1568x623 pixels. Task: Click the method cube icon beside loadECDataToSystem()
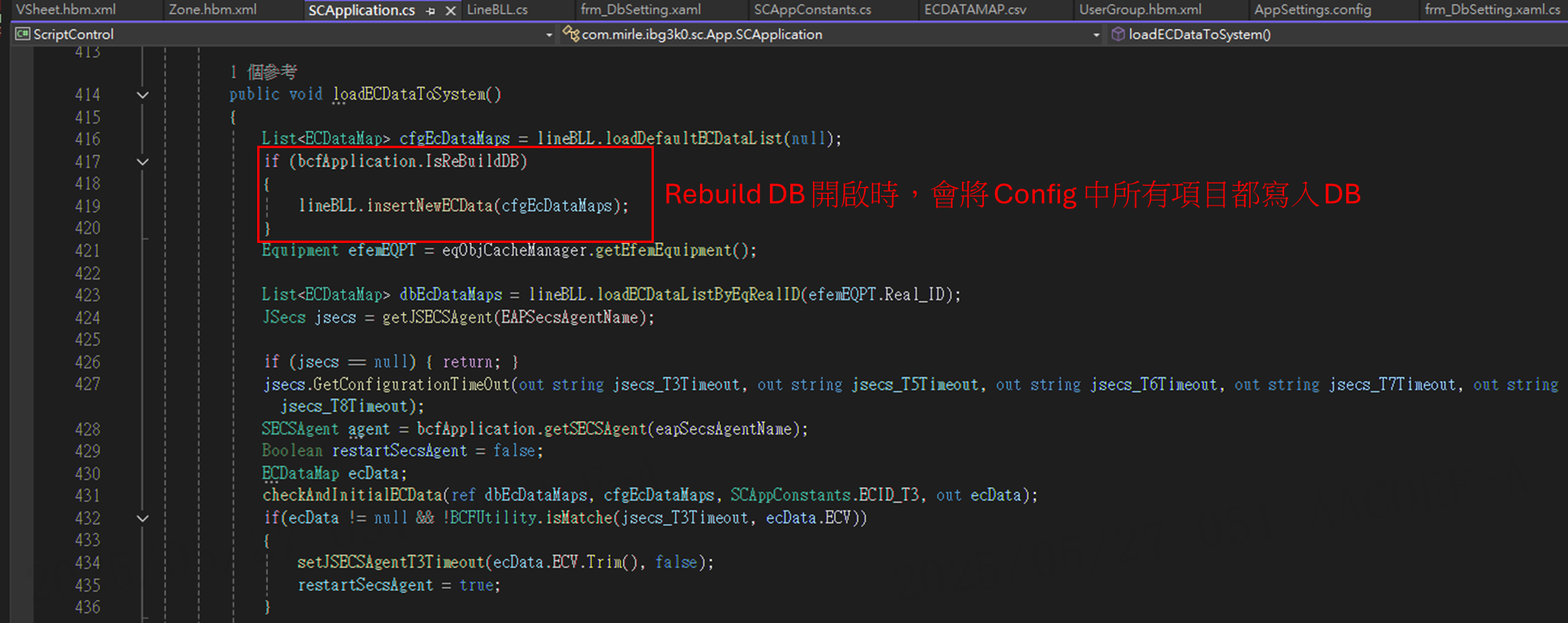1118,34
